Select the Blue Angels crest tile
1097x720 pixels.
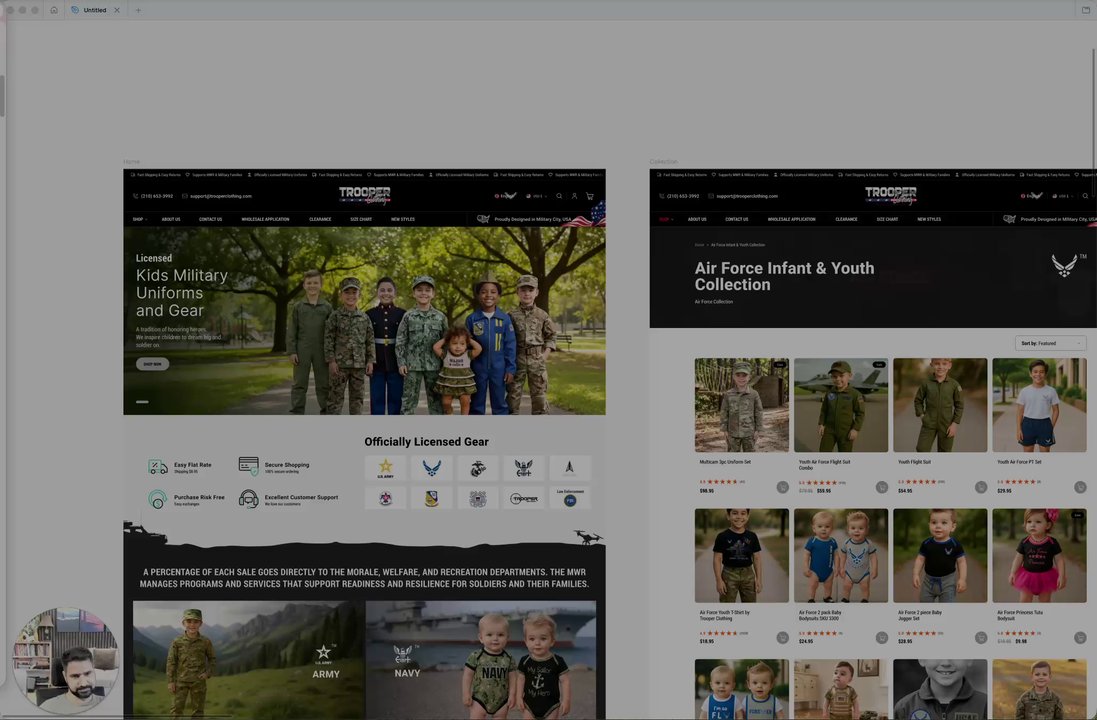[432, 498]
